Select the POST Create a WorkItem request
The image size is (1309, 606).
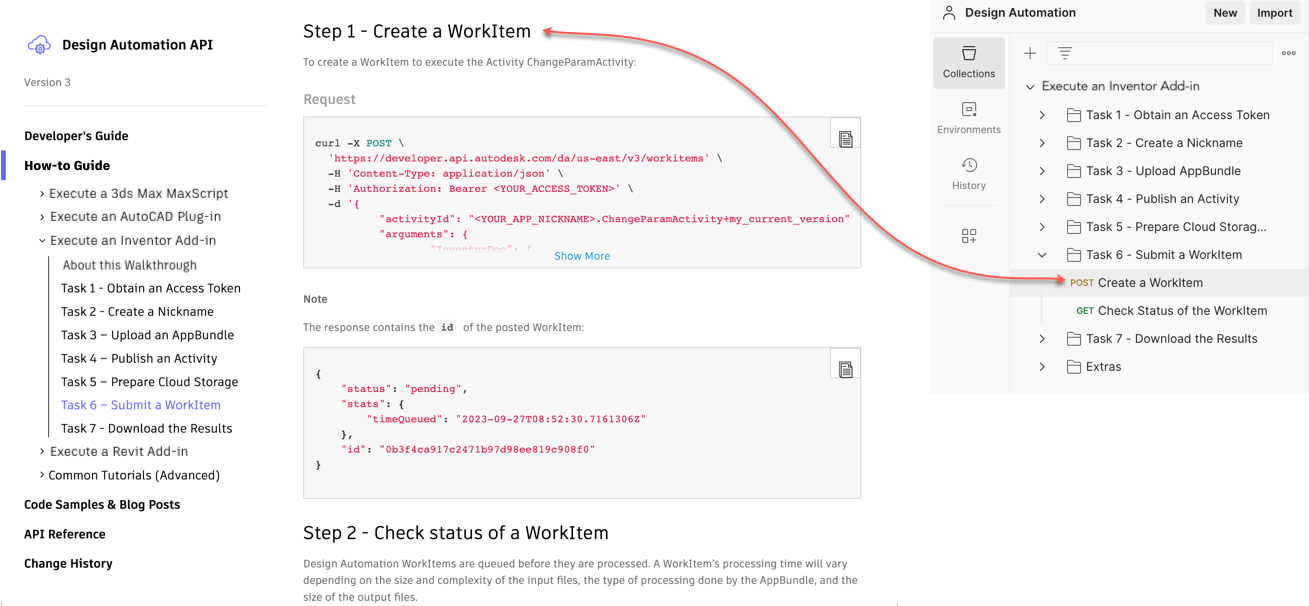pyautogui.click(x=1160, y=283)
